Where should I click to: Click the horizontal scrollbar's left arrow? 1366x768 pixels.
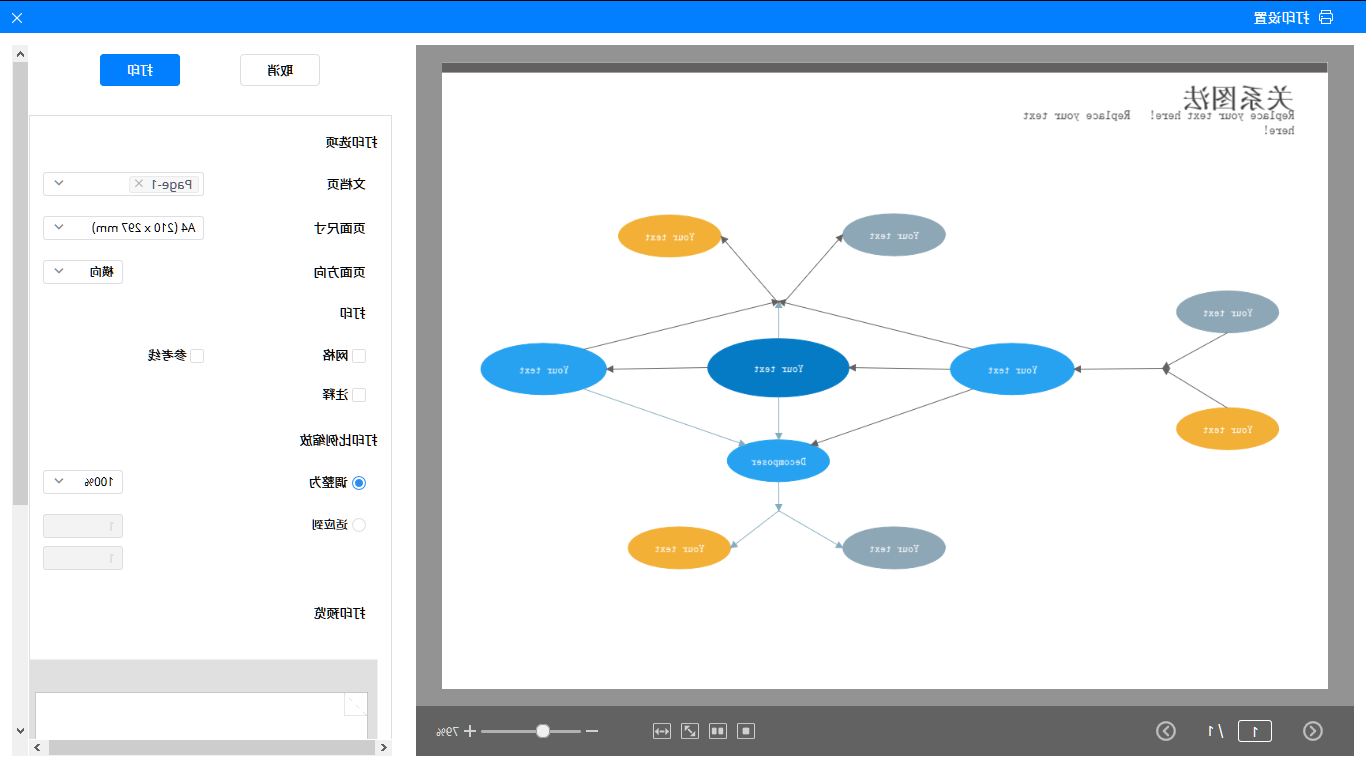[37, 748]
